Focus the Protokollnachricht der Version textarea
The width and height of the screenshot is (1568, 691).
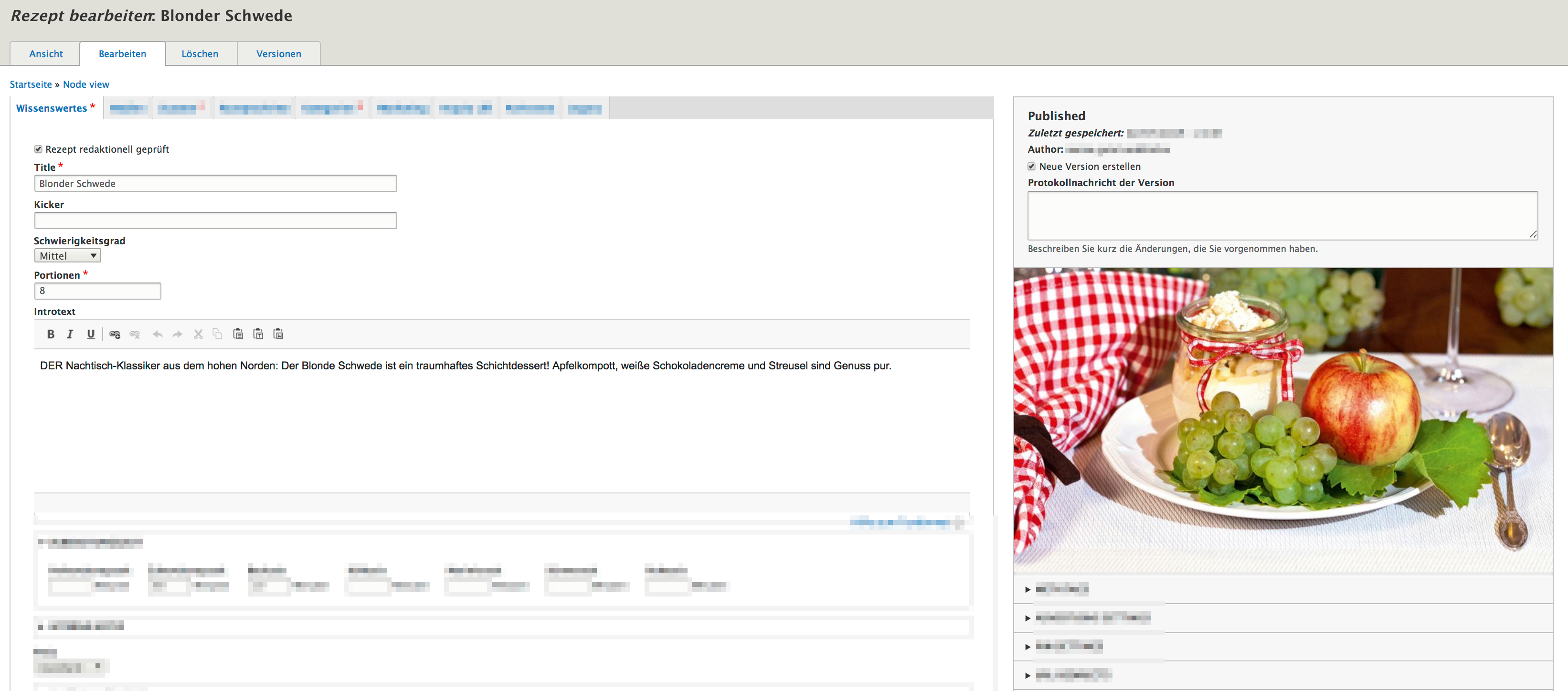click(x=1282, y=215)
